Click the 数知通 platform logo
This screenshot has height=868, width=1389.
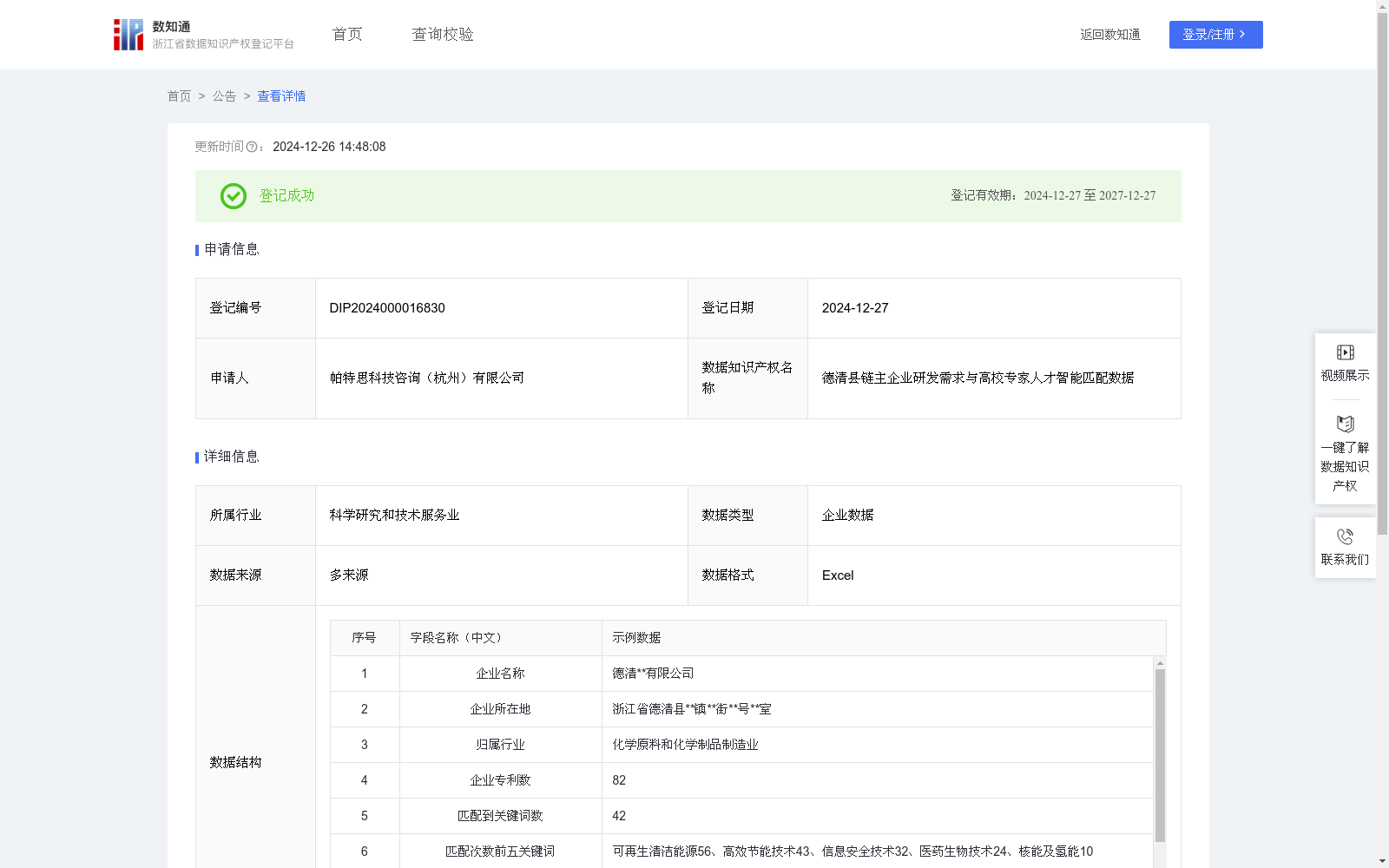click(x=203, y=35)
